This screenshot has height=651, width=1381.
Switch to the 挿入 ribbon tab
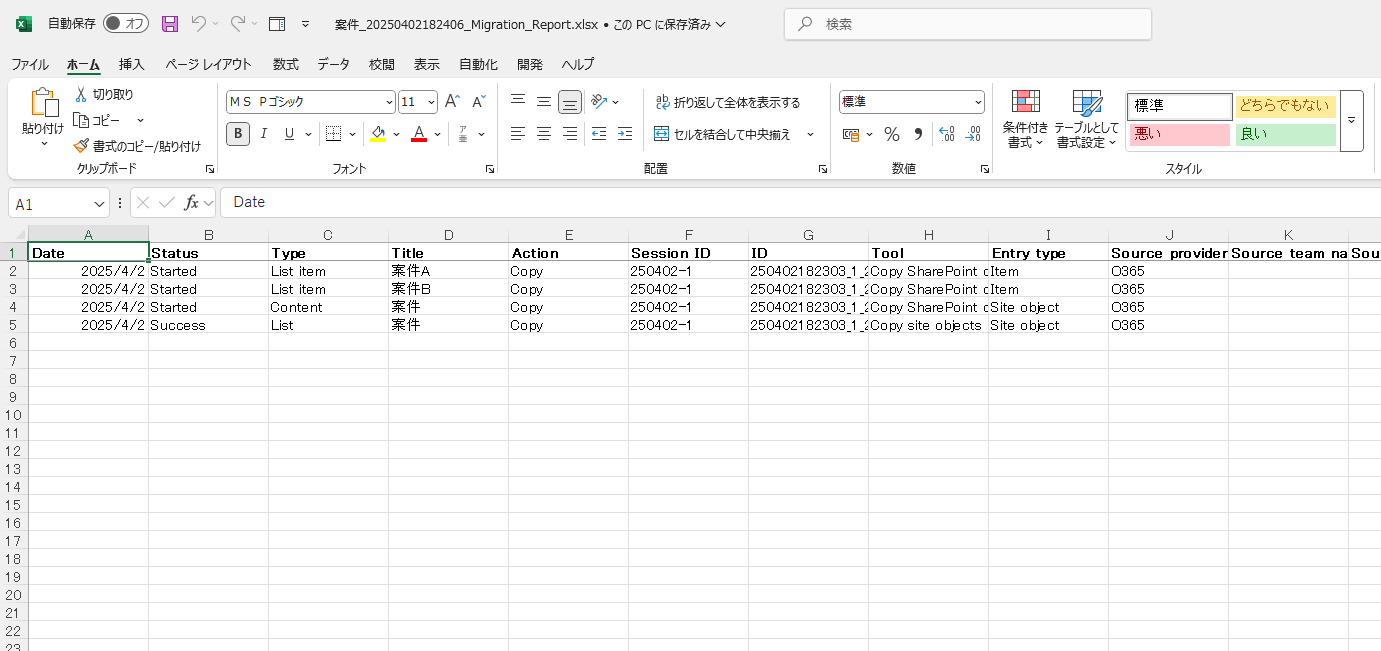pyautogui.click(x=130, y=64)
